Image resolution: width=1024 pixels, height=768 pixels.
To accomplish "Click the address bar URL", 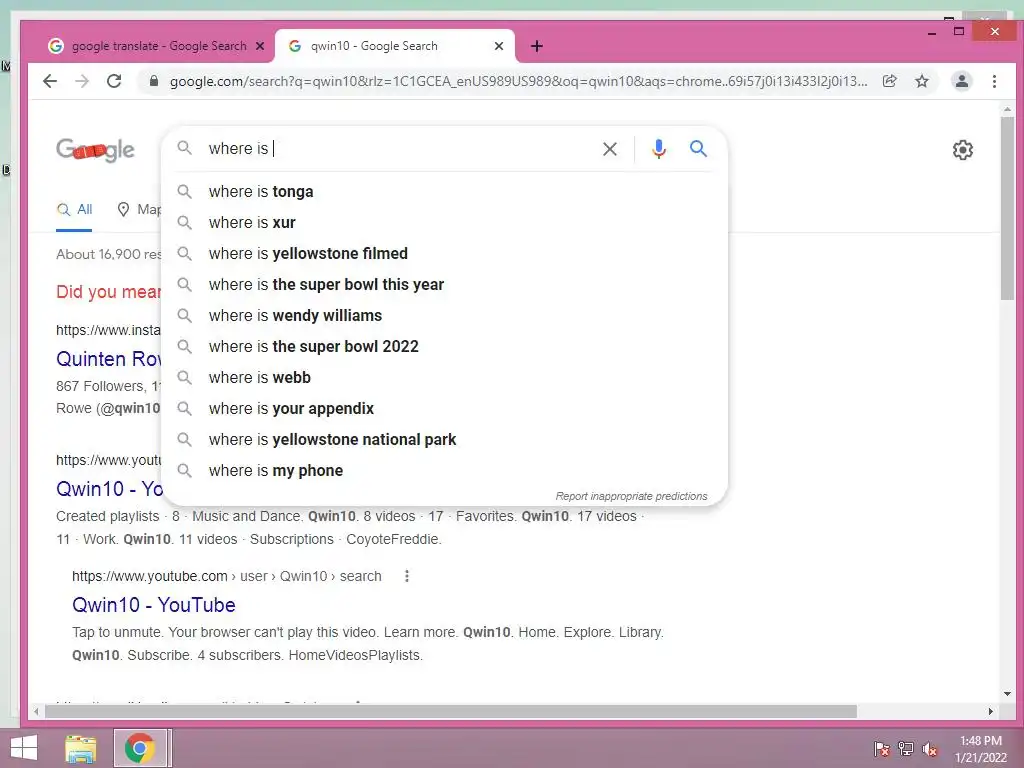I will [519, 81].
